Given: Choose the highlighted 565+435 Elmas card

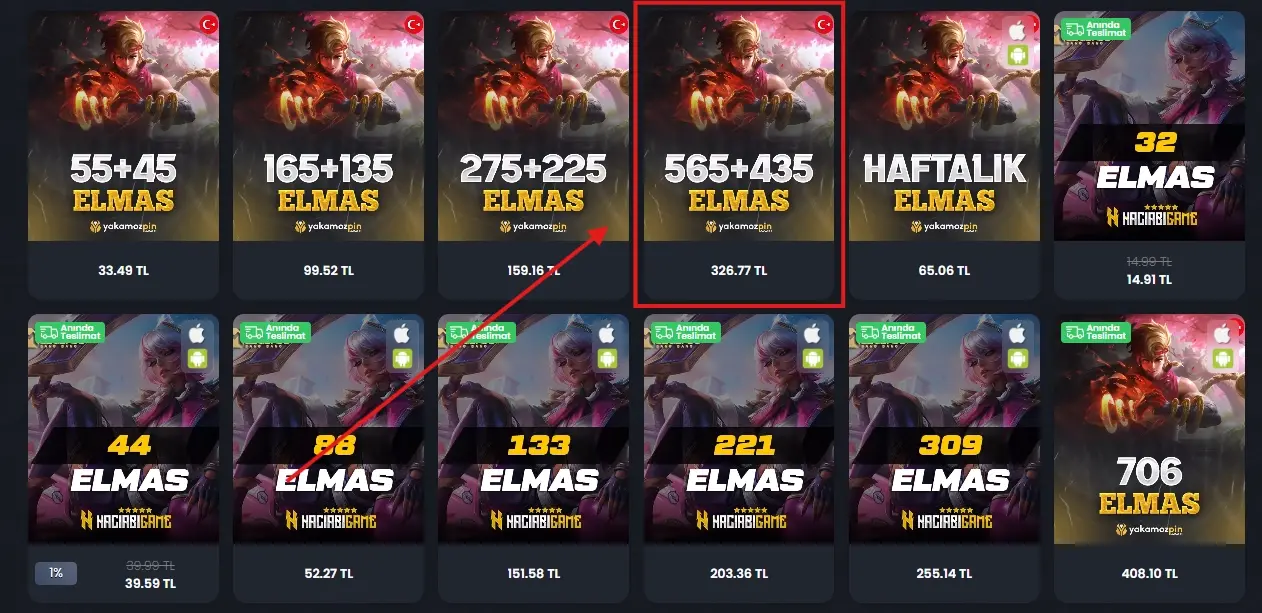Looking at the screenshot, I should tap(739, 155).
